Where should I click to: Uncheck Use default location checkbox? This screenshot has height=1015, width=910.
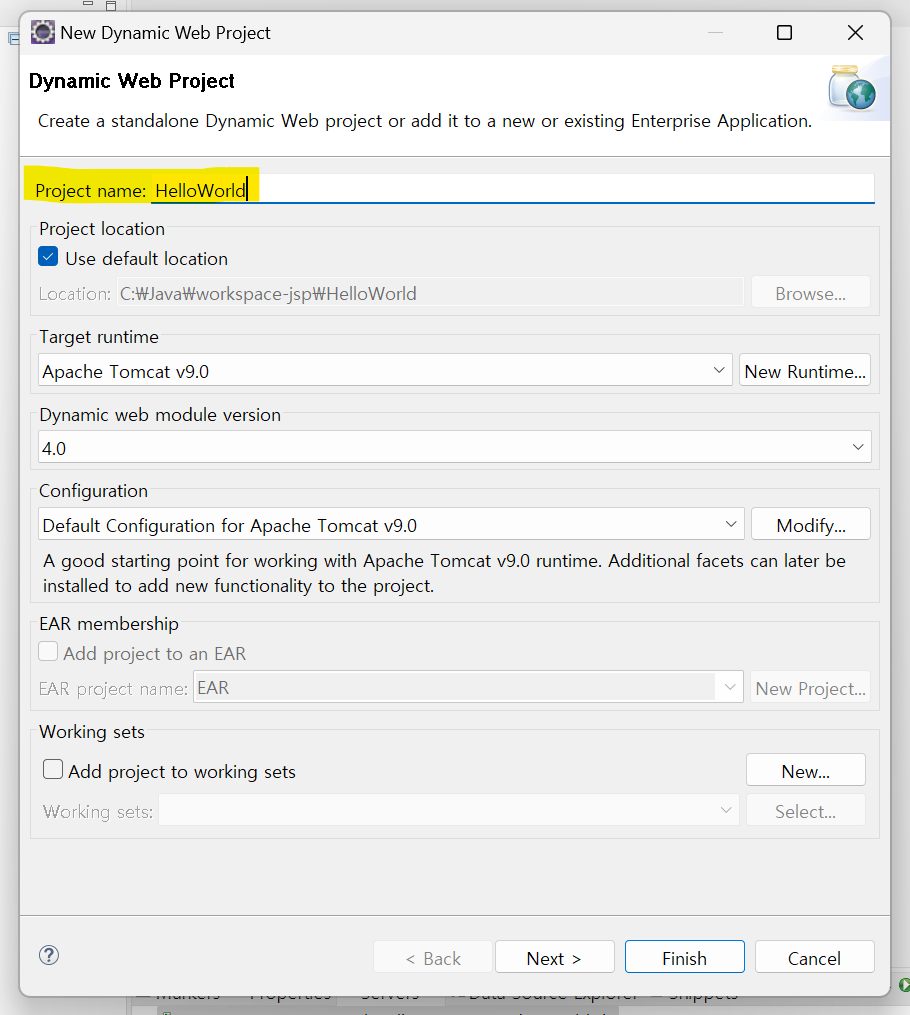48,257
